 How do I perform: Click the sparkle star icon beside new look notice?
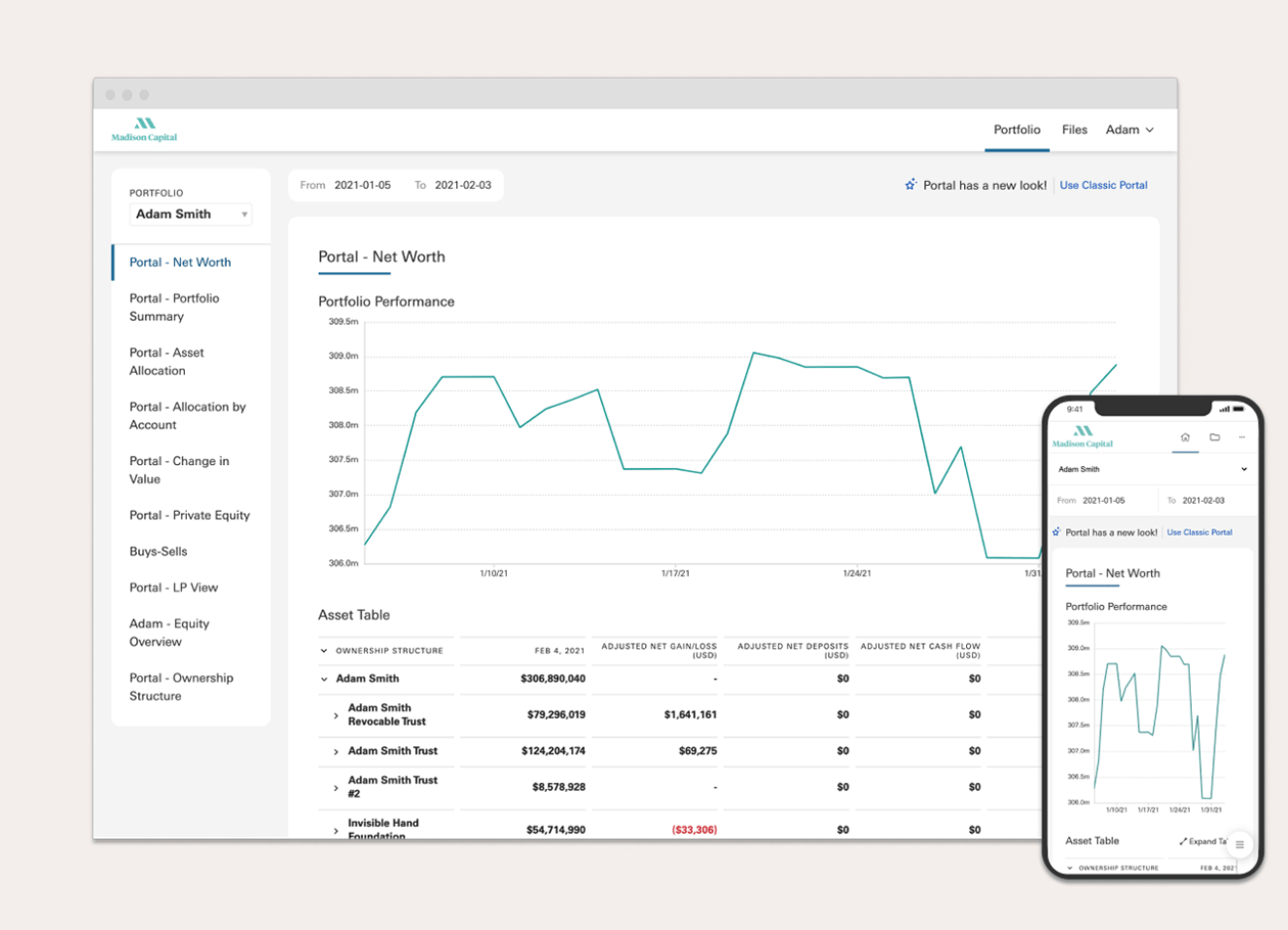click(x=911, y=185)
